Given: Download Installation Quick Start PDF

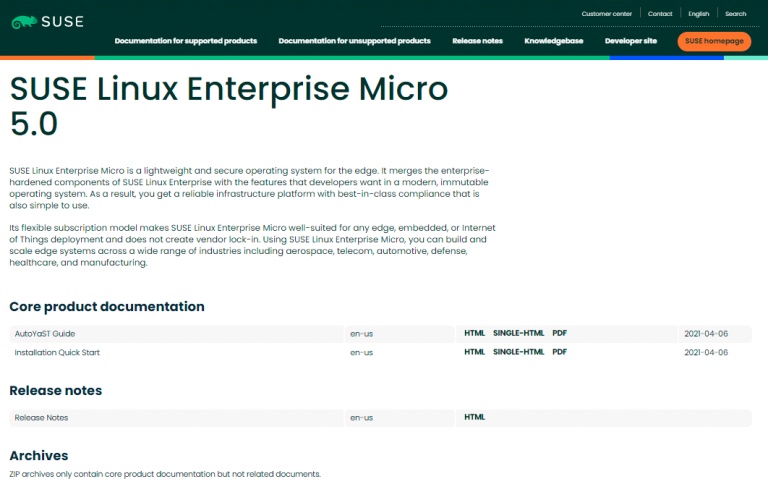Looking at the screenshot, I should point(559,352).
